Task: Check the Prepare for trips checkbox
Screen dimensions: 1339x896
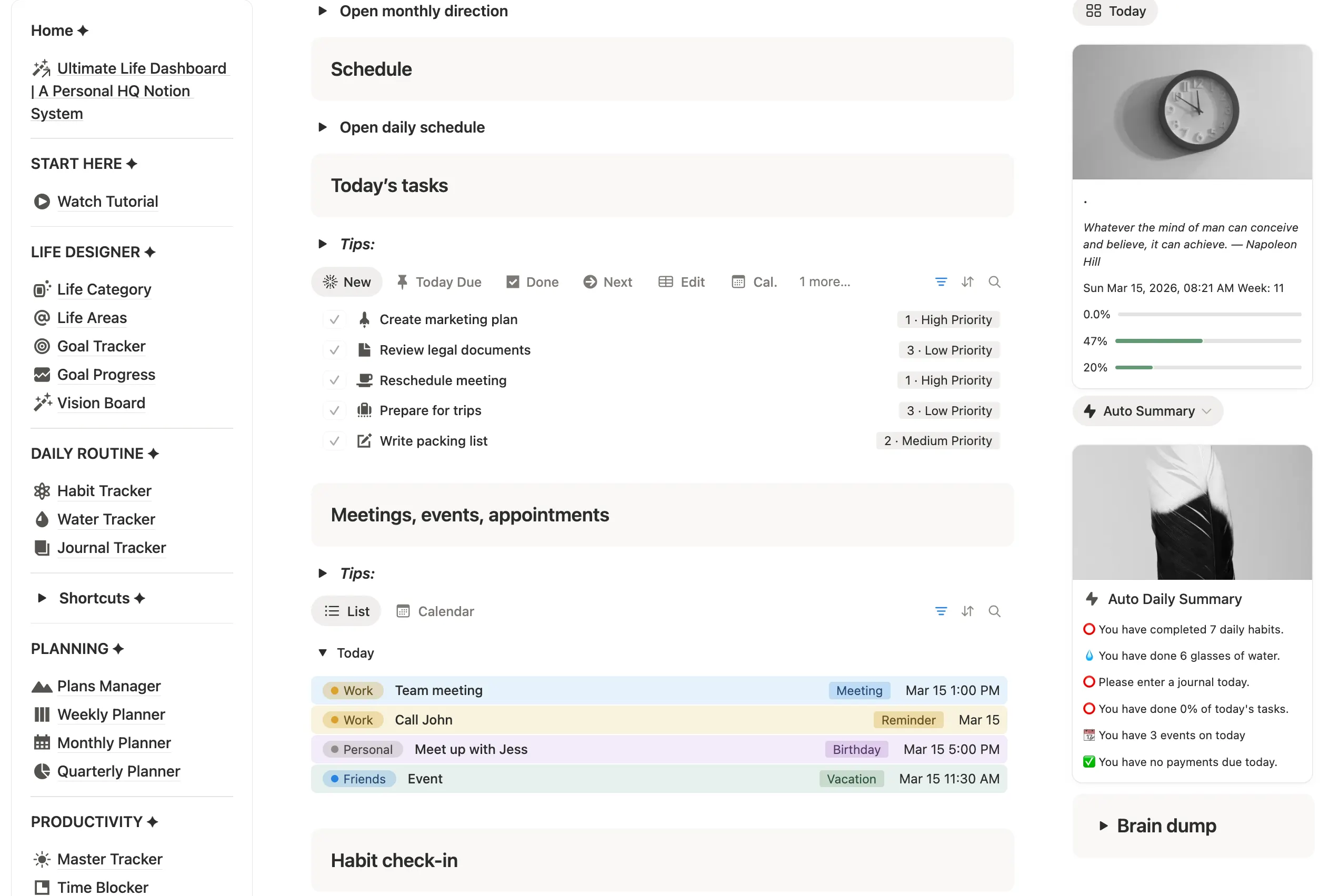Action: click(x=334, y=410)
